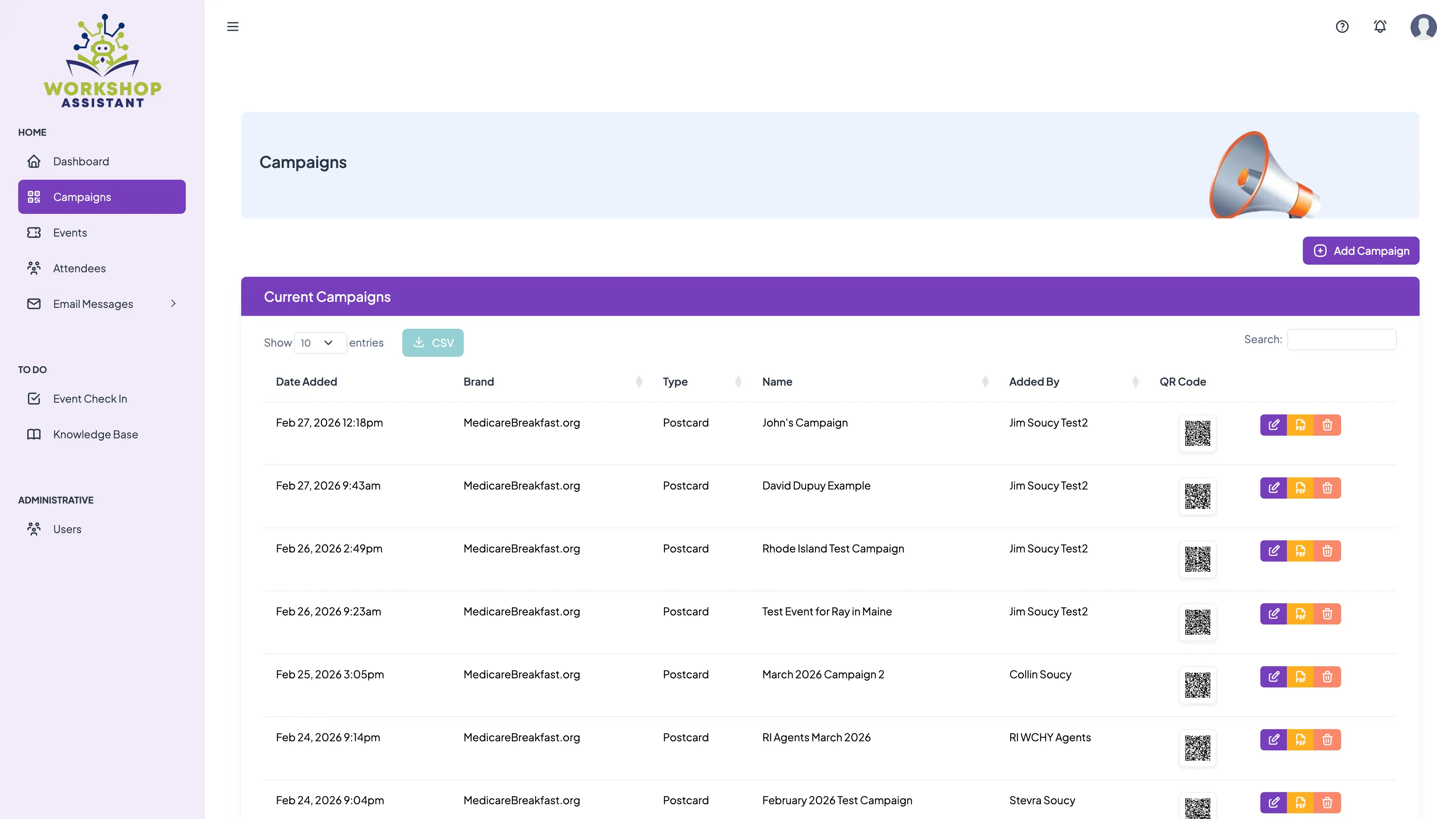The height and width of the screenshot is (819, 1456).
Task: Open the notifications bell icon
Action: (1380, 27)
